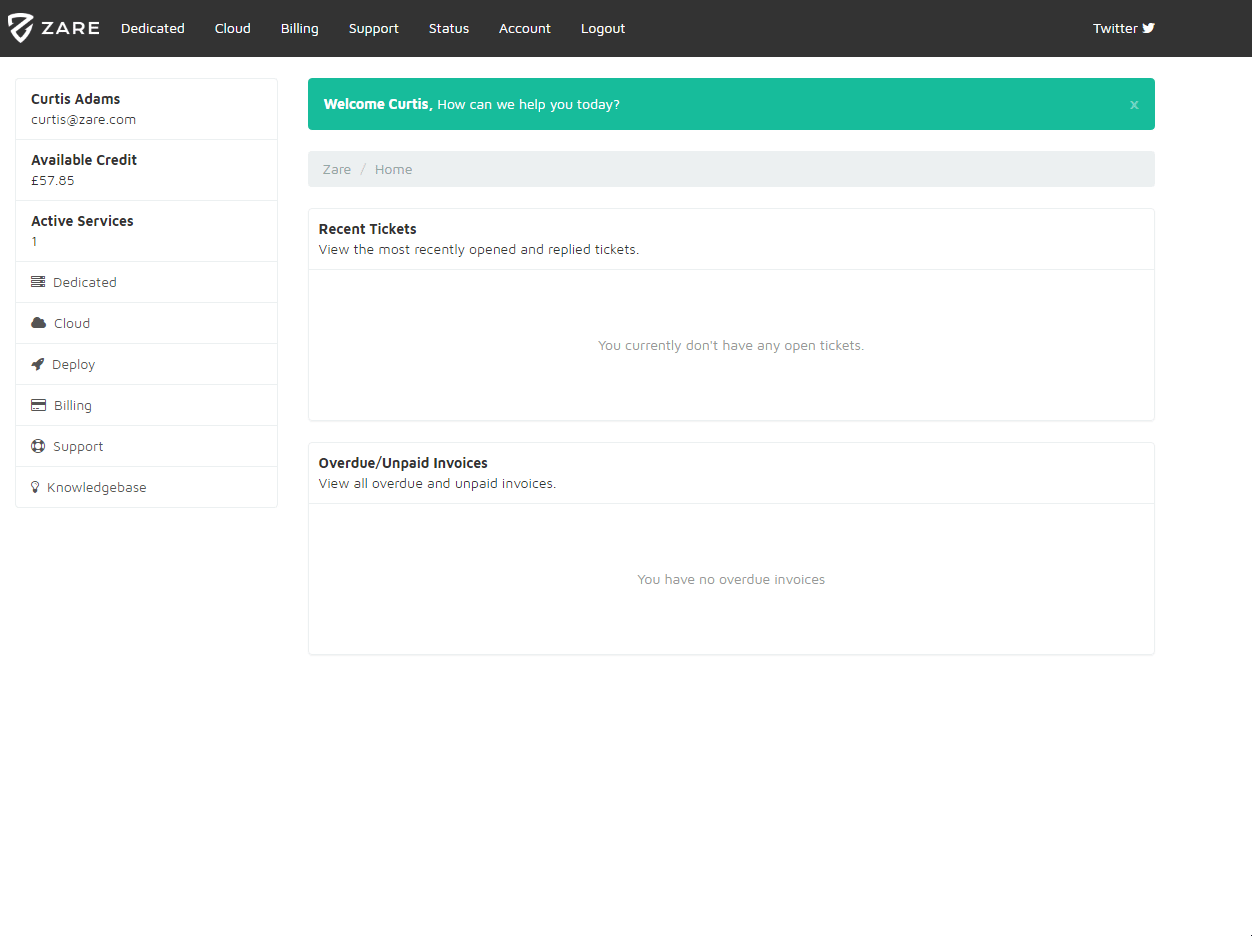The image size is (1252, 936).
Task: Click 'View the most recently opened' description
Action: pos(479,249)
